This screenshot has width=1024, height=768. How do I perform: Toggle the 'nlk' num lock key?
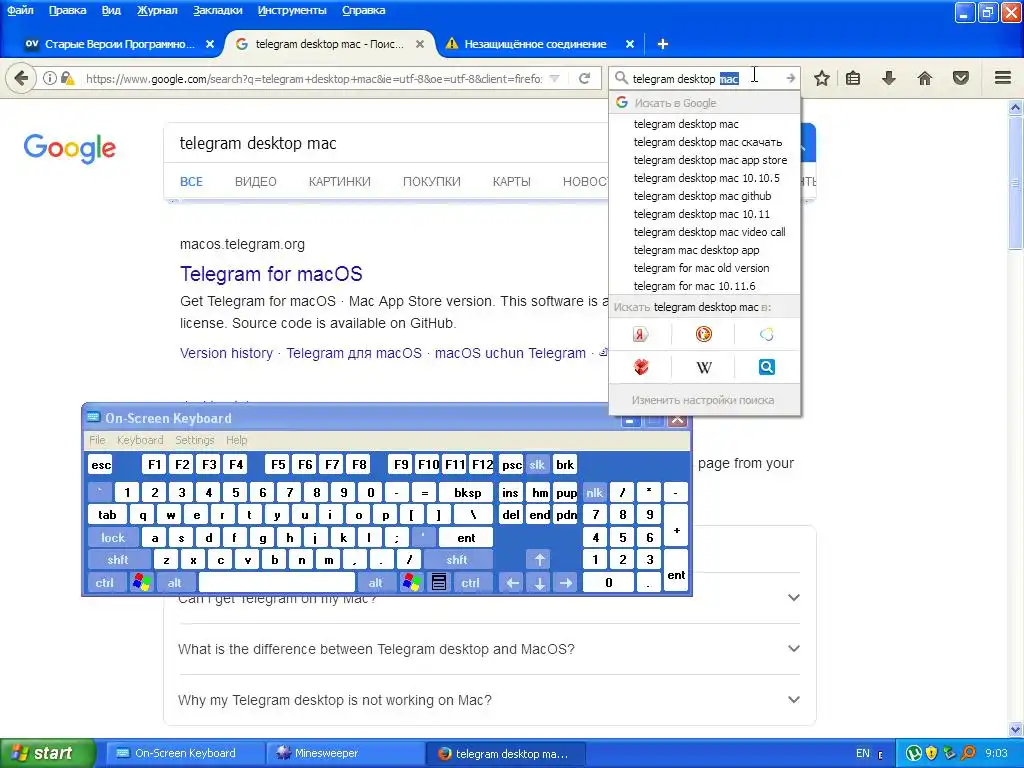[594, 492]
